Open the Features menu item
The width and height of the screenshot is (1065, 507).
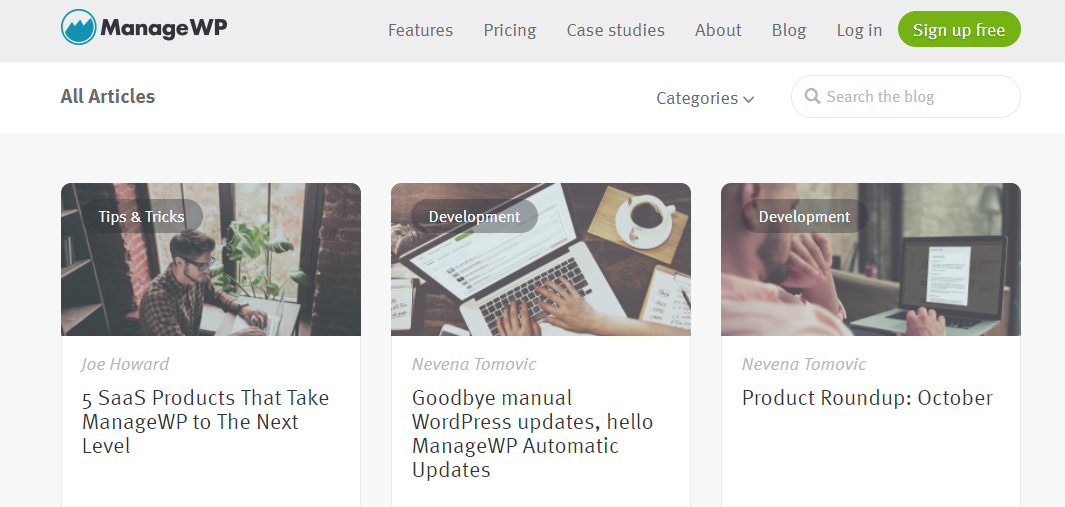pyautogui.click(x=420, y=30)
